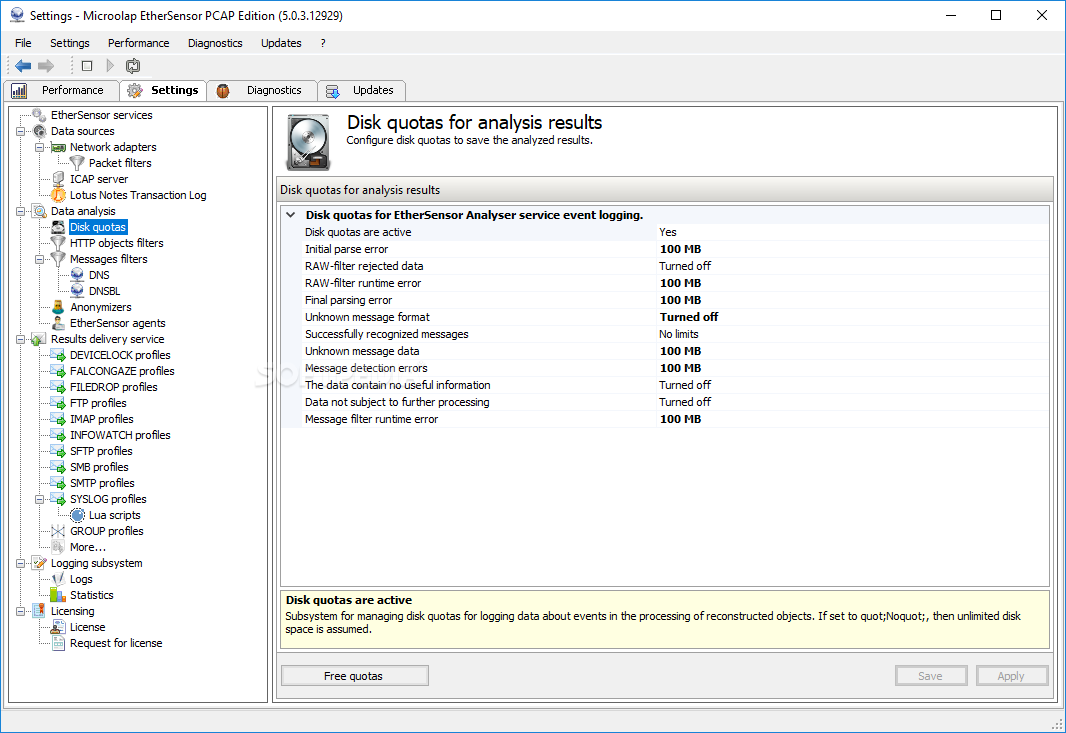Viewport: 1066px width, 733px height.
Task: Open the Settings menu in menu bar
Action: click(69, 43)
